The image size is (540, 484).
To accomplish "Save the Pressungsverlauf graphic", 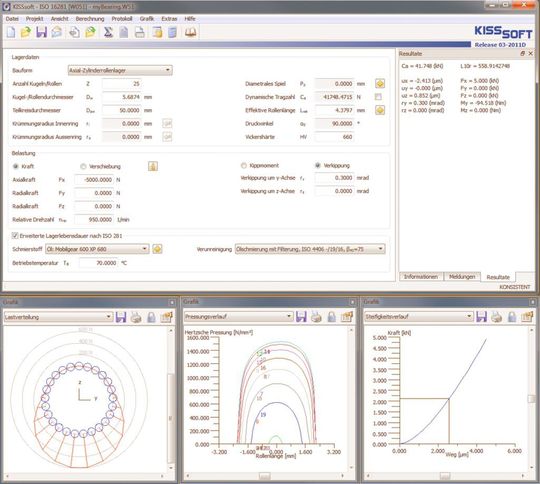I will click(301, 317).
